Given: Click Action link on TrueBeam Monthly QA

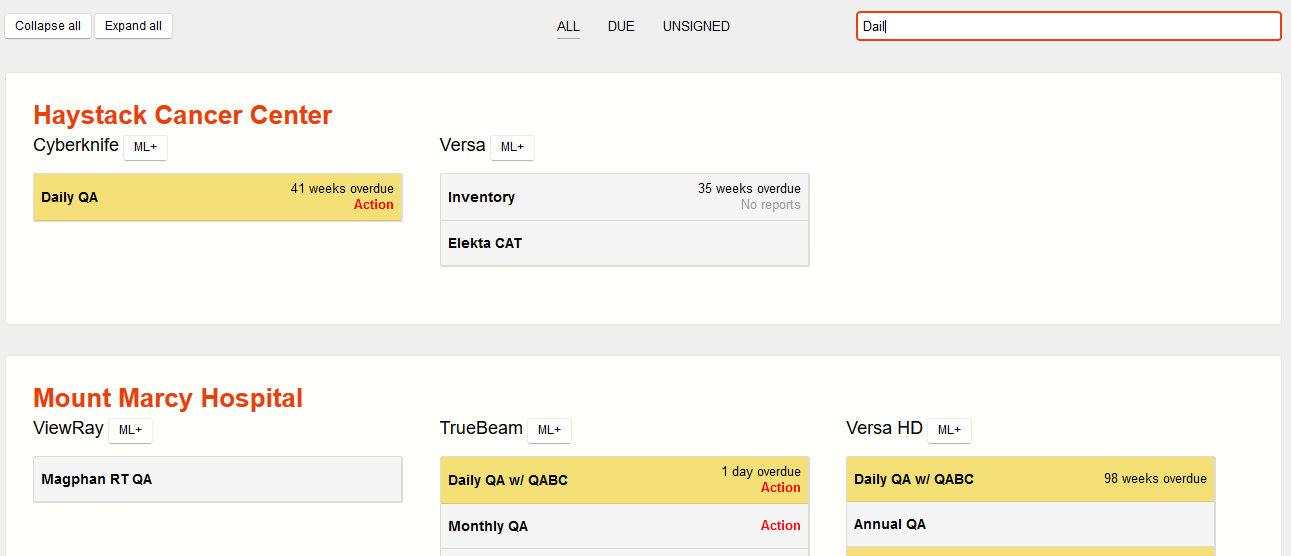Looking at the screenshot, I should coord(780,526).
